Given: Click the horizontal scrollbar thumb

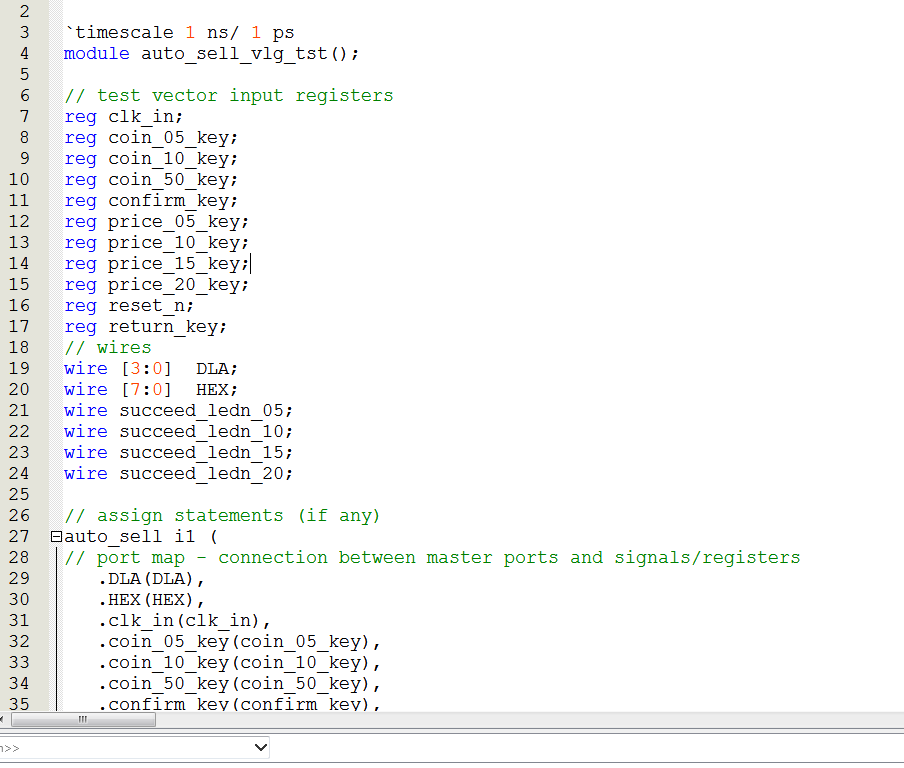Looking at the screenshot, I should (83, 720).
